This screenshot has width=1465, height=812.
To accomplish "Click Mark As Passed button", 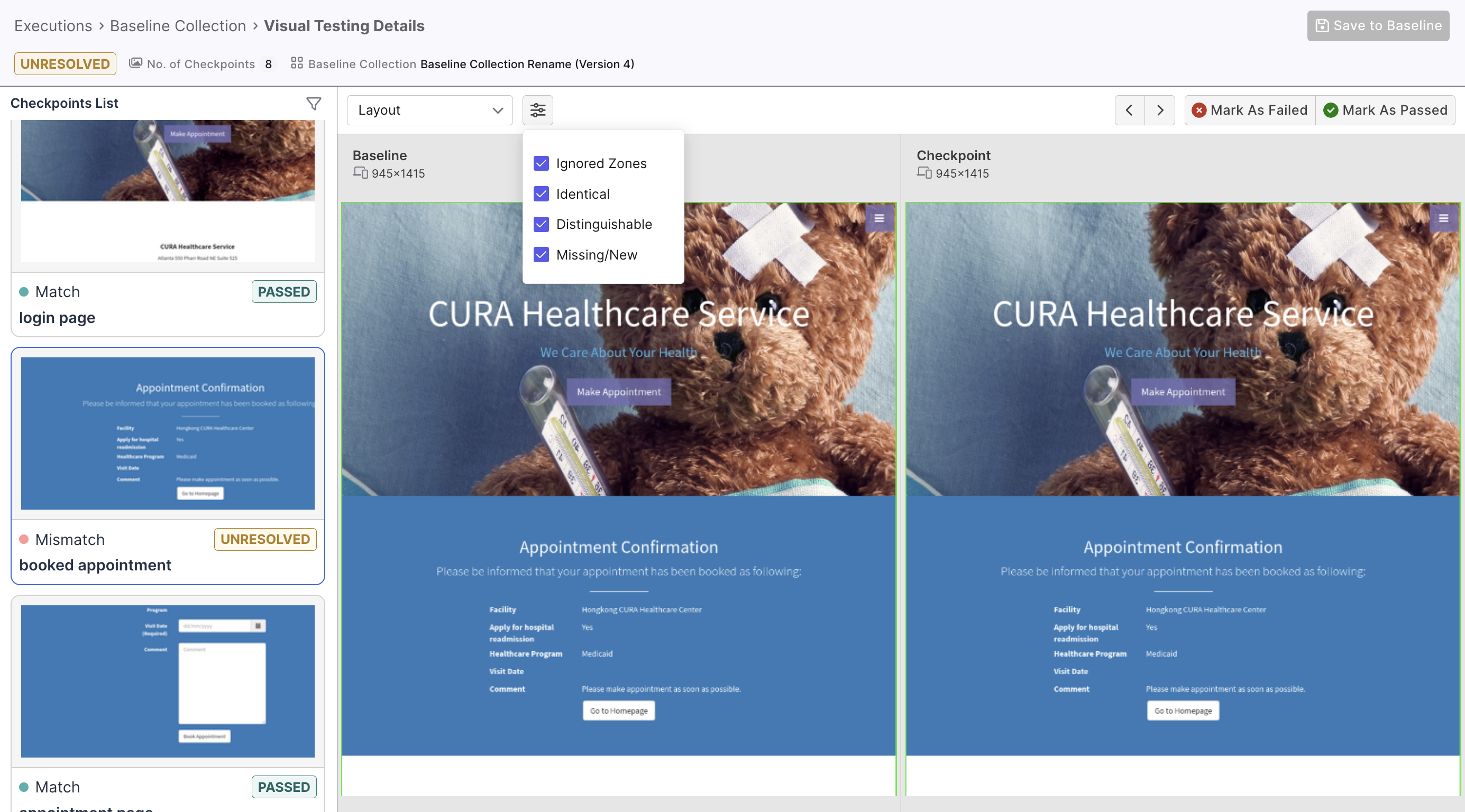I will click(x=1385, y=110).
